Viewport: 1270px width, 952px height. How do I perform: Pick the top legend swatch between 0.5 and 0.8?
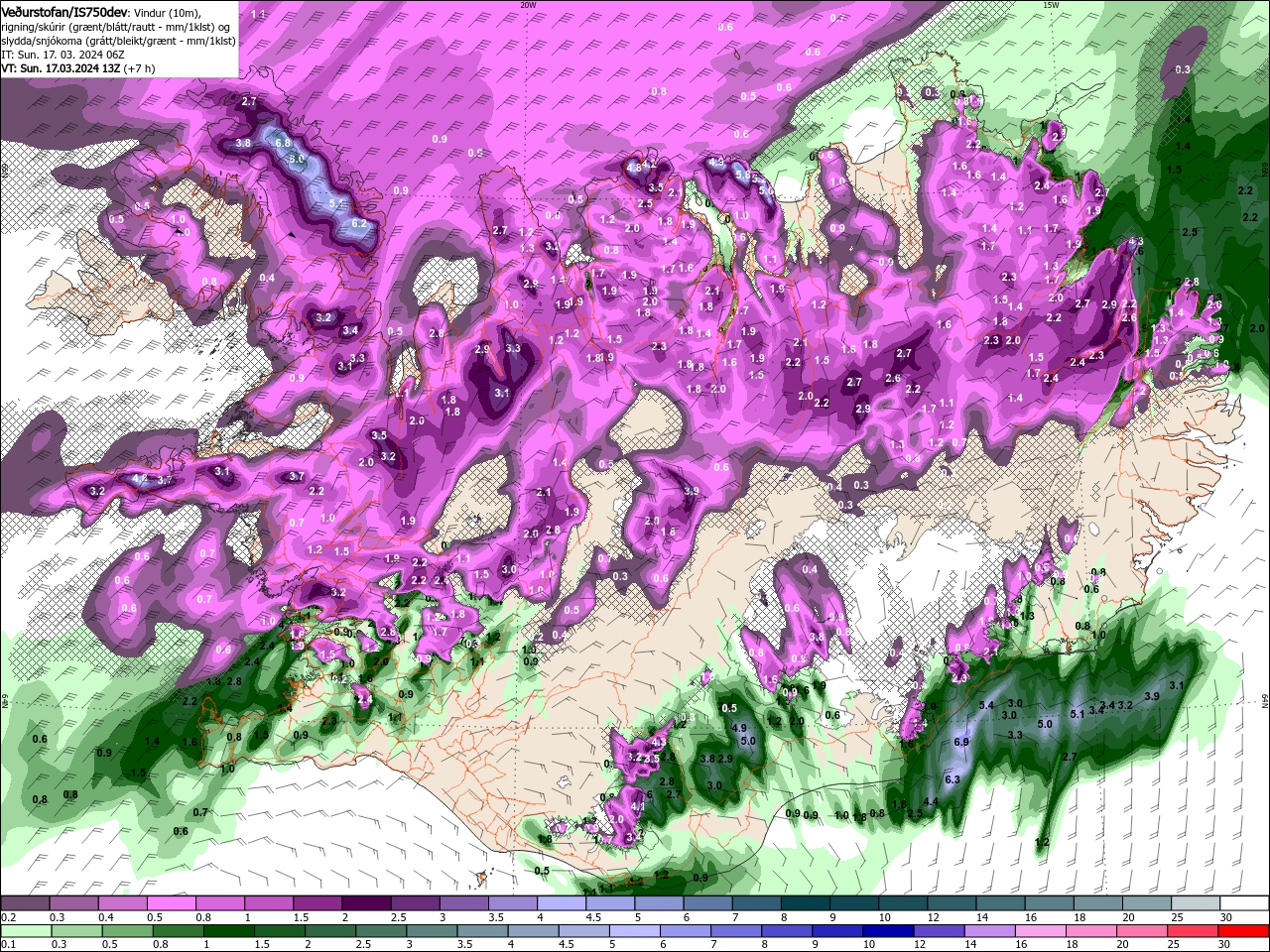tap(171, 902)
